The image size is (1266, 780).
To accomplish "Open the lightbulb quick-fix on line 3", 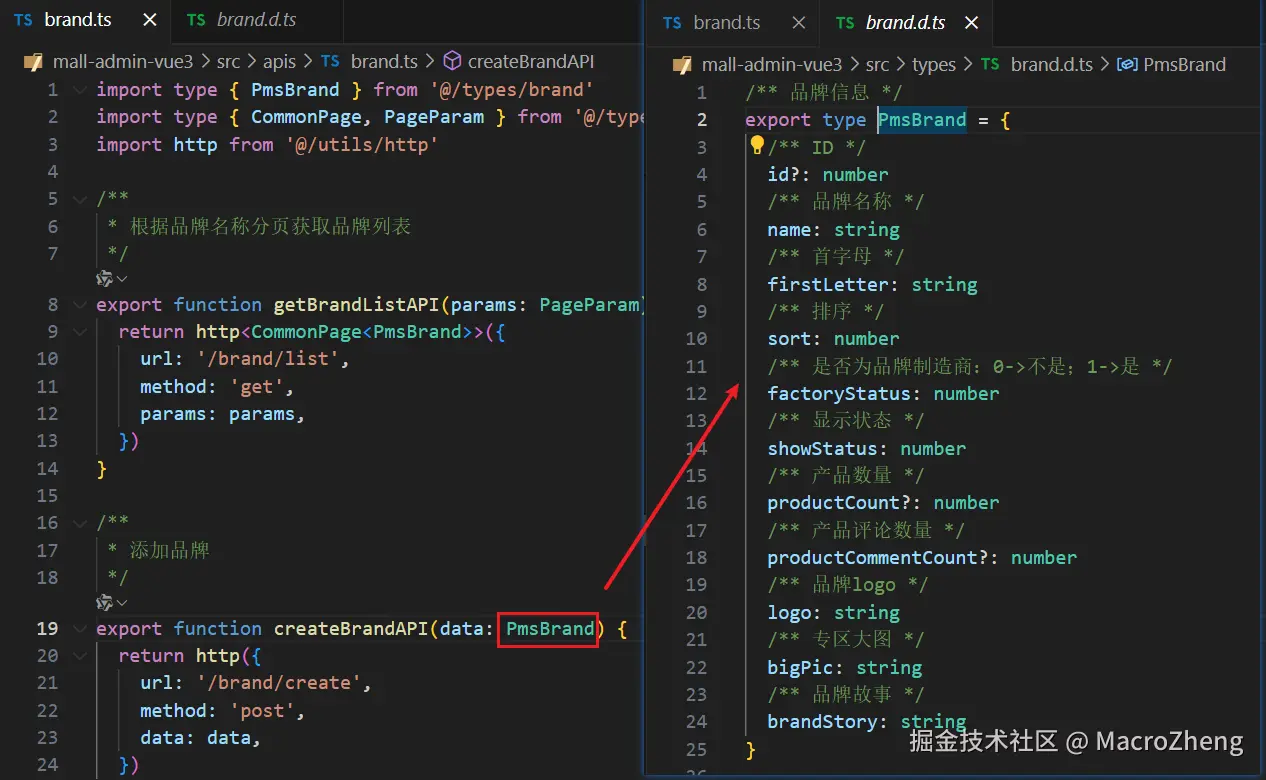I will pos(757,146).
